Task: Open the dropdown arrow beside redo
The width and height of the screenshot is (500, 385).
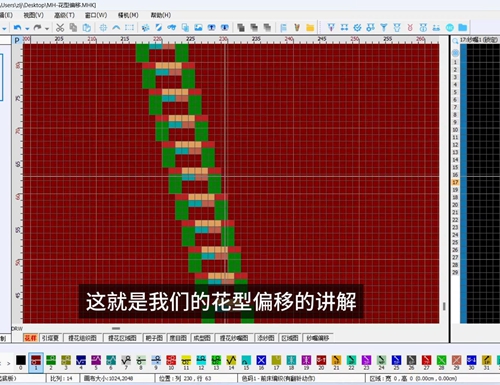Action: pyautogui.click(x=47, y=29)
